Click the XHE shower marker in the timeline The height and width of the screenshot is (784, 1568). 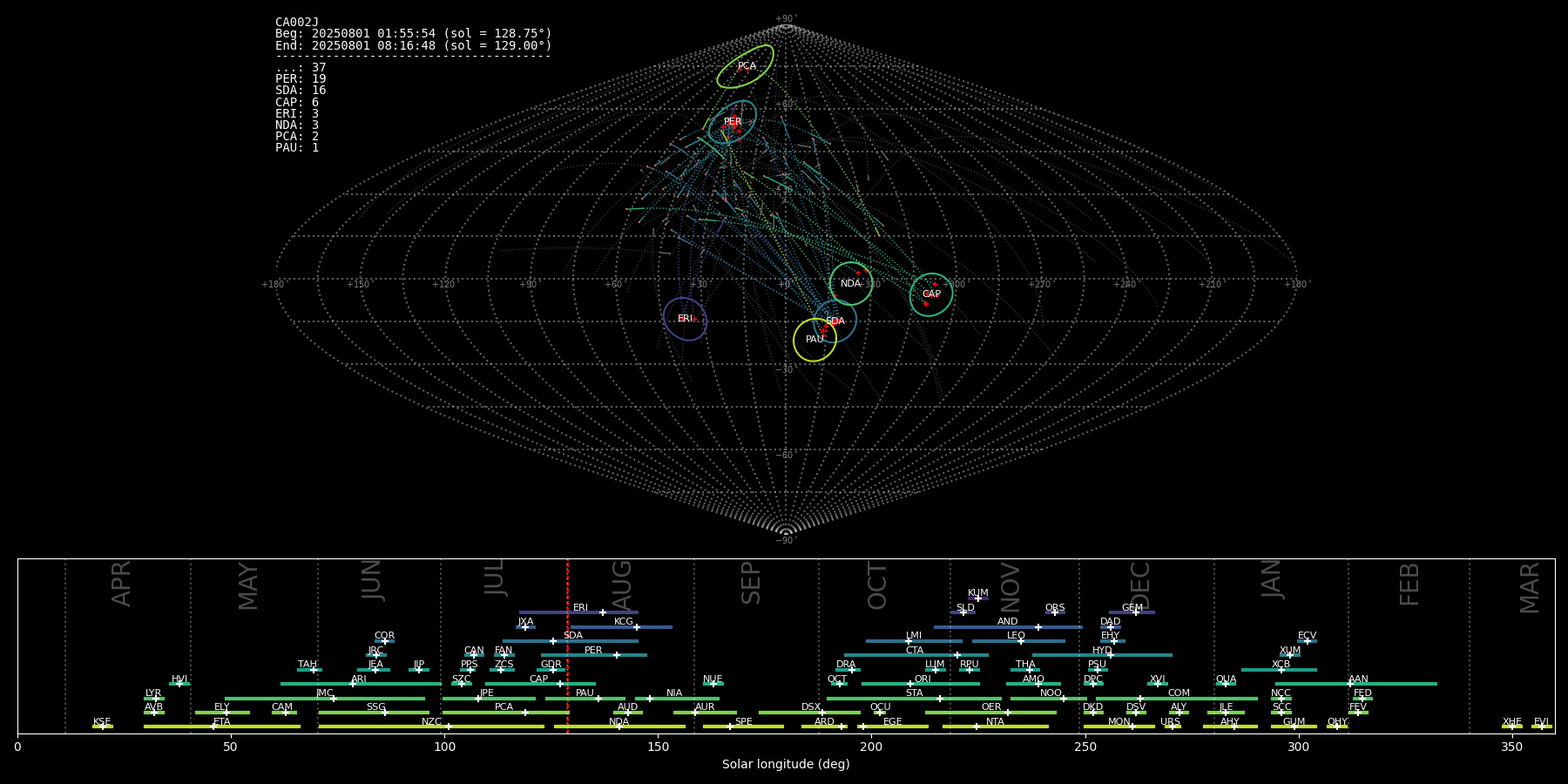pyautogui.click(x=1512, y=727)
